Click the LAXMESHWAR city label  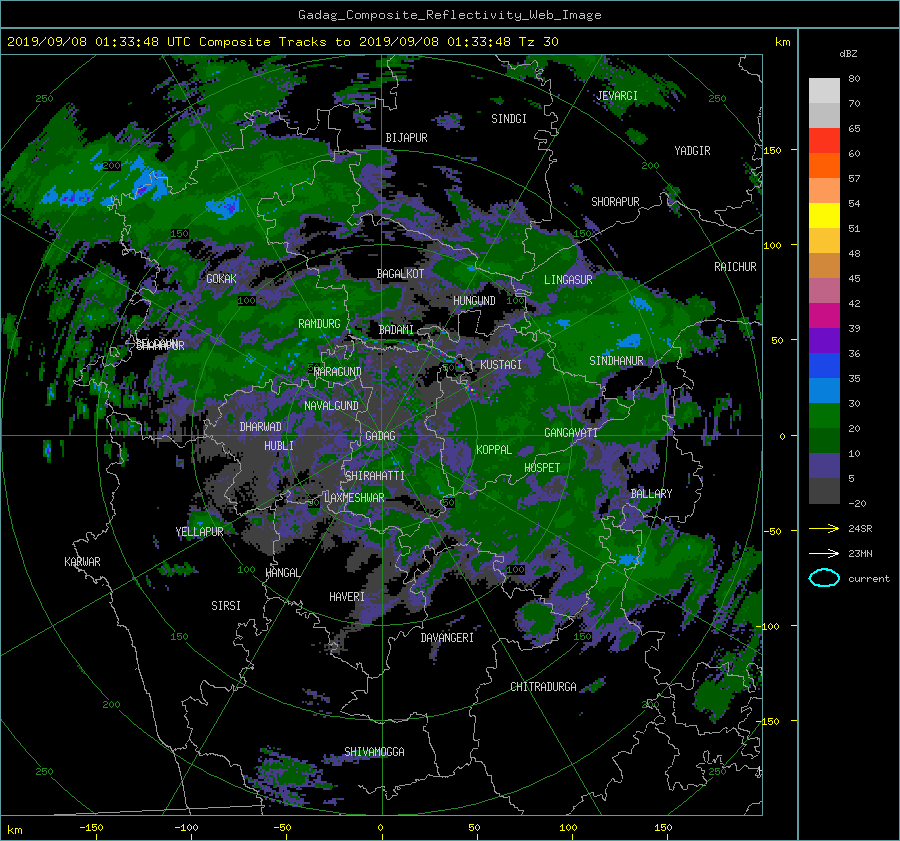pos(354,498)
